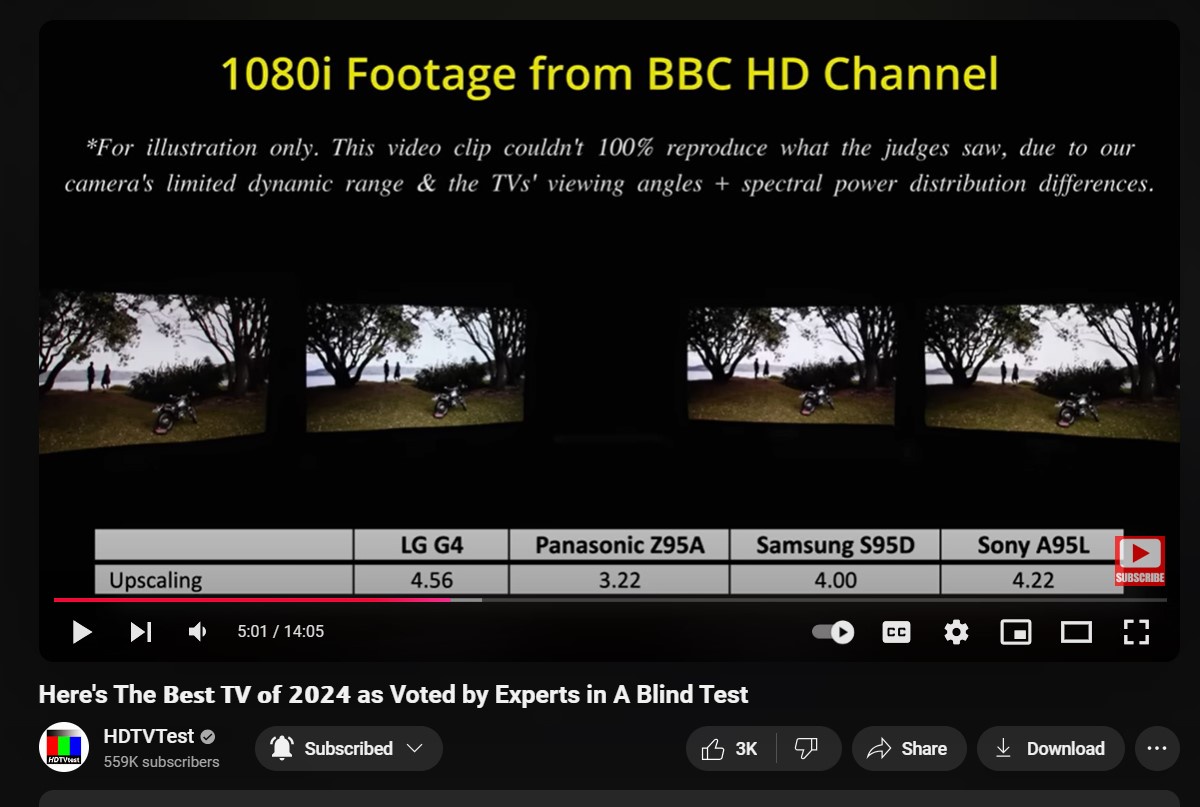This screenshot has width=1200, height=807.
Task: Open more actions three-dot menu
Action: (1157, 748)
